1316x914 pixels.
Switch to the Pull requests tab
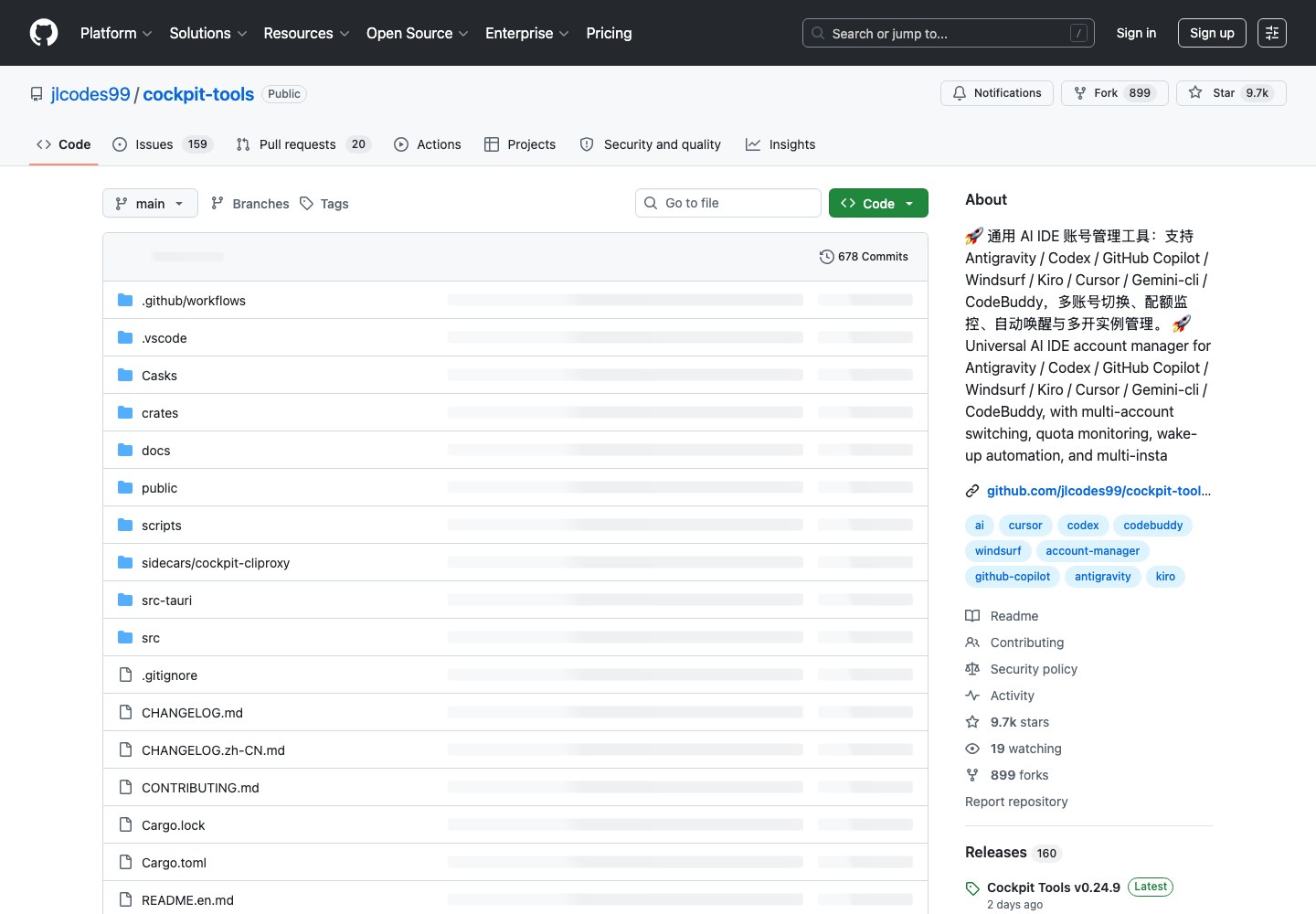point(302,144)
